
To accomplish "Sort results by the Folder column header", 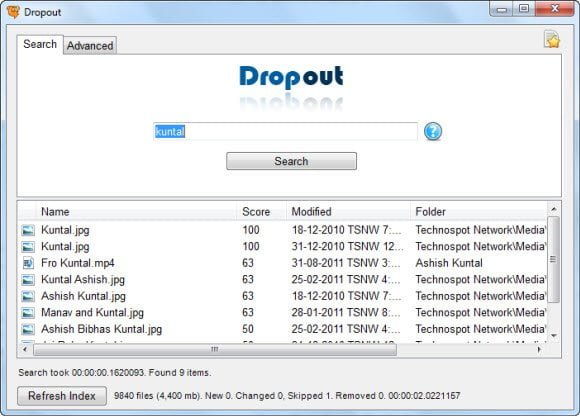I will coord(478,212).
